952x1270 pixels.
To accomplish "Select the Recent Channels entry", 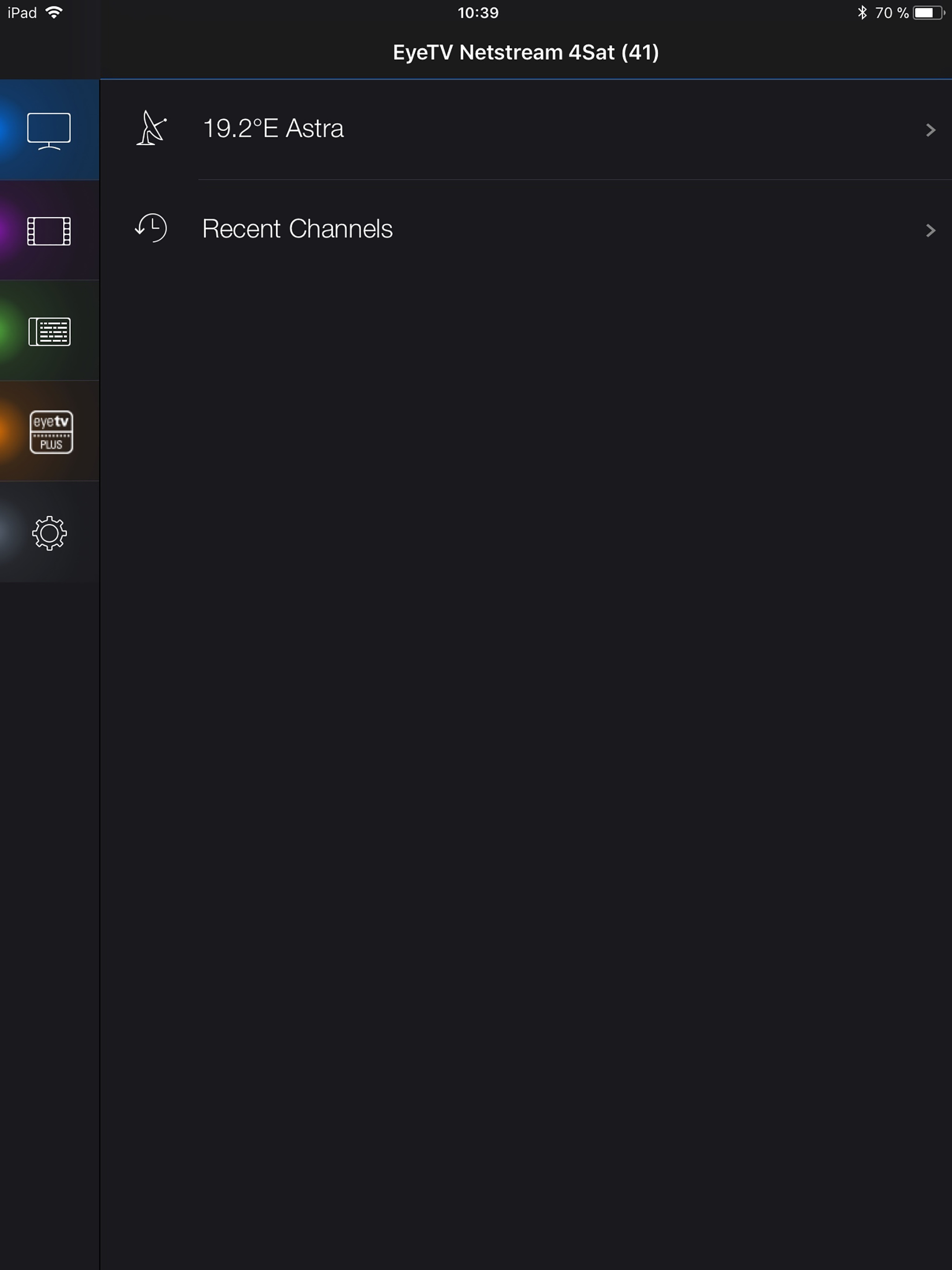I will (526, 230).
